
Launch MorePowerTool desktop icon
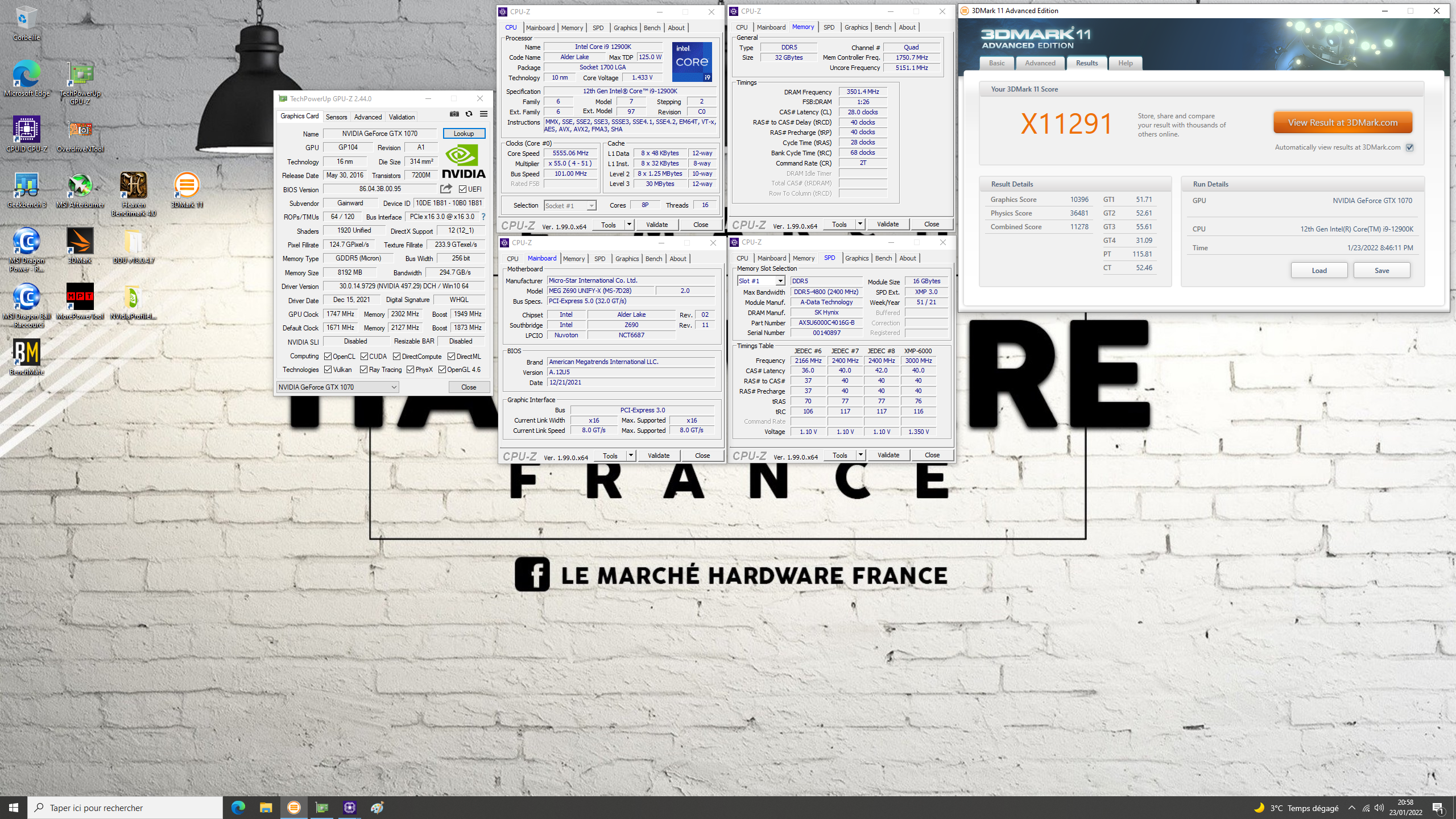tap(80, 302)
